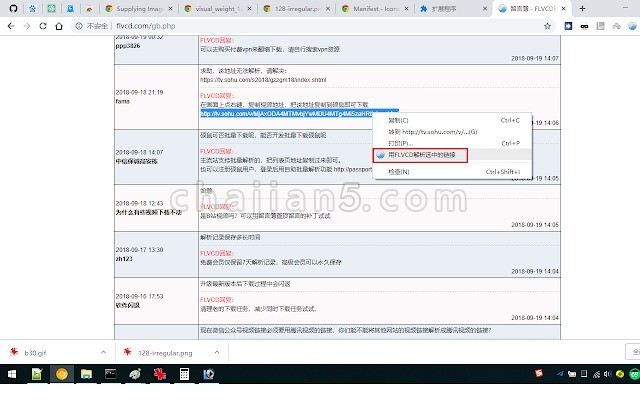
Task: Bookmark this page with the star
Action: point(547,26)
